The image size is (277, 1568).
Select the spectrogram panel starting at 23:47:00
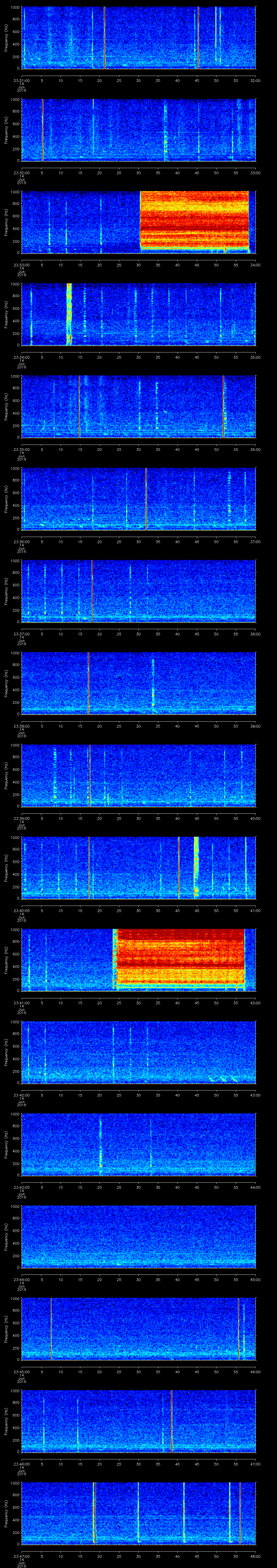pos(139,1514)
